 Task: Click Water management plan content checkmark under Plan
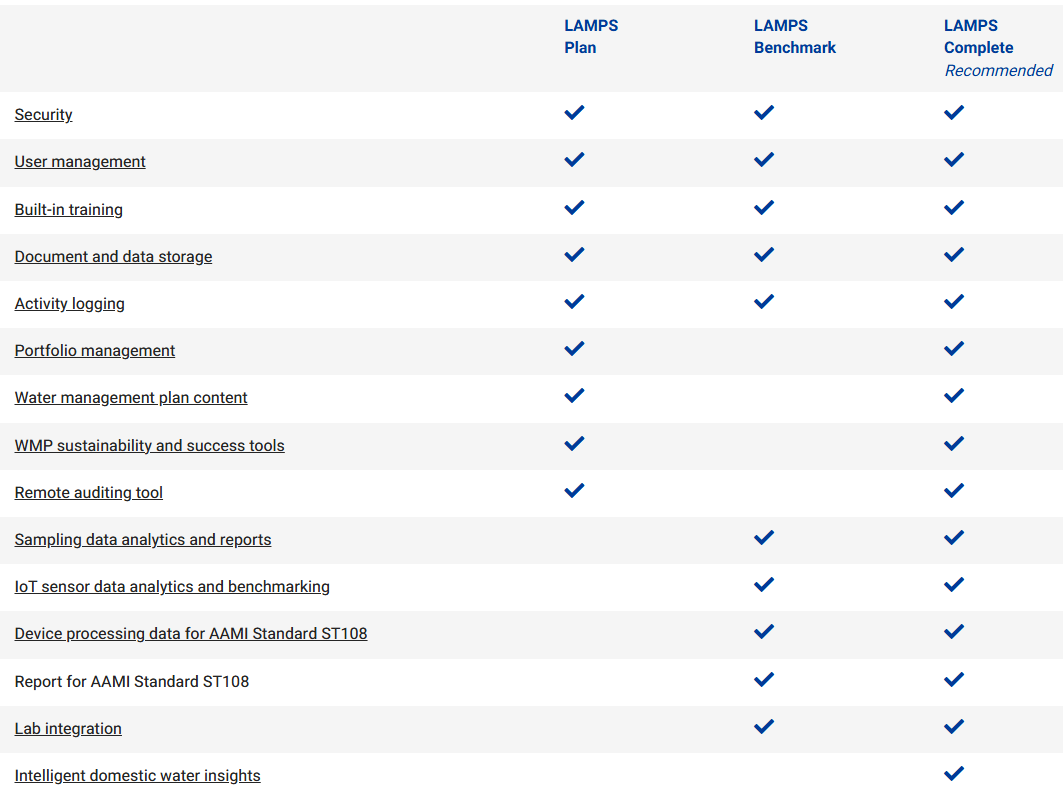tap(574, 396)
